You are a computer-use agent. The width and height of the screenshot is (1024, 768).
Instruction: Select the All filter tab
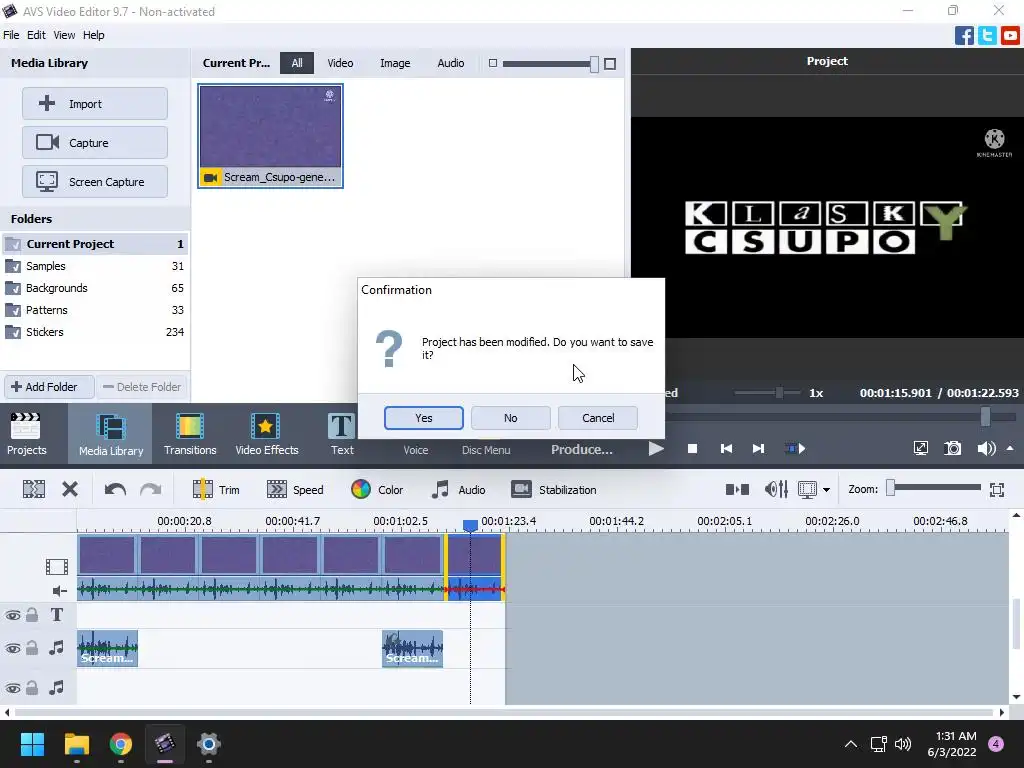(x=297, y=63)
